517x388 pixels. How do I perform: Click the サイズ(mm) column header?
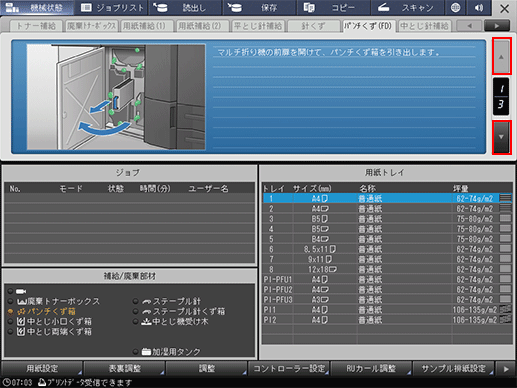[x=312, y=189]
